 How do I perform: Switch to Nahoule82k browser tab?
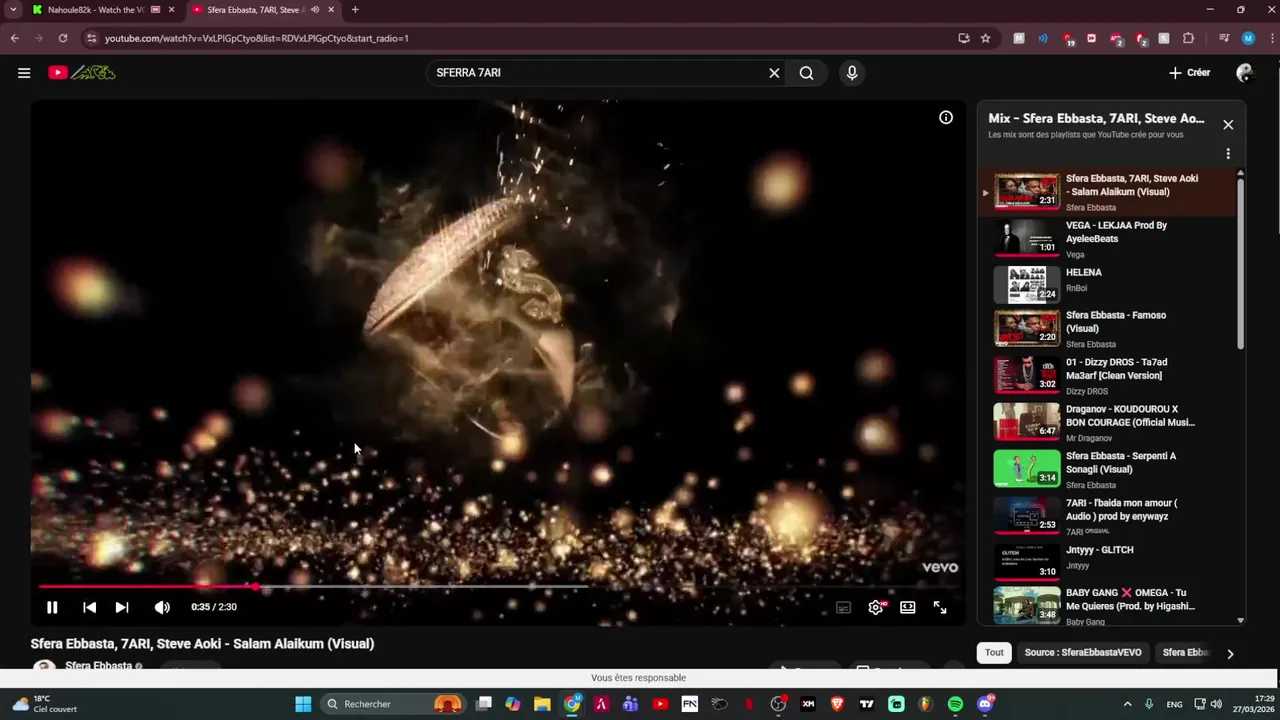(97, 10)
